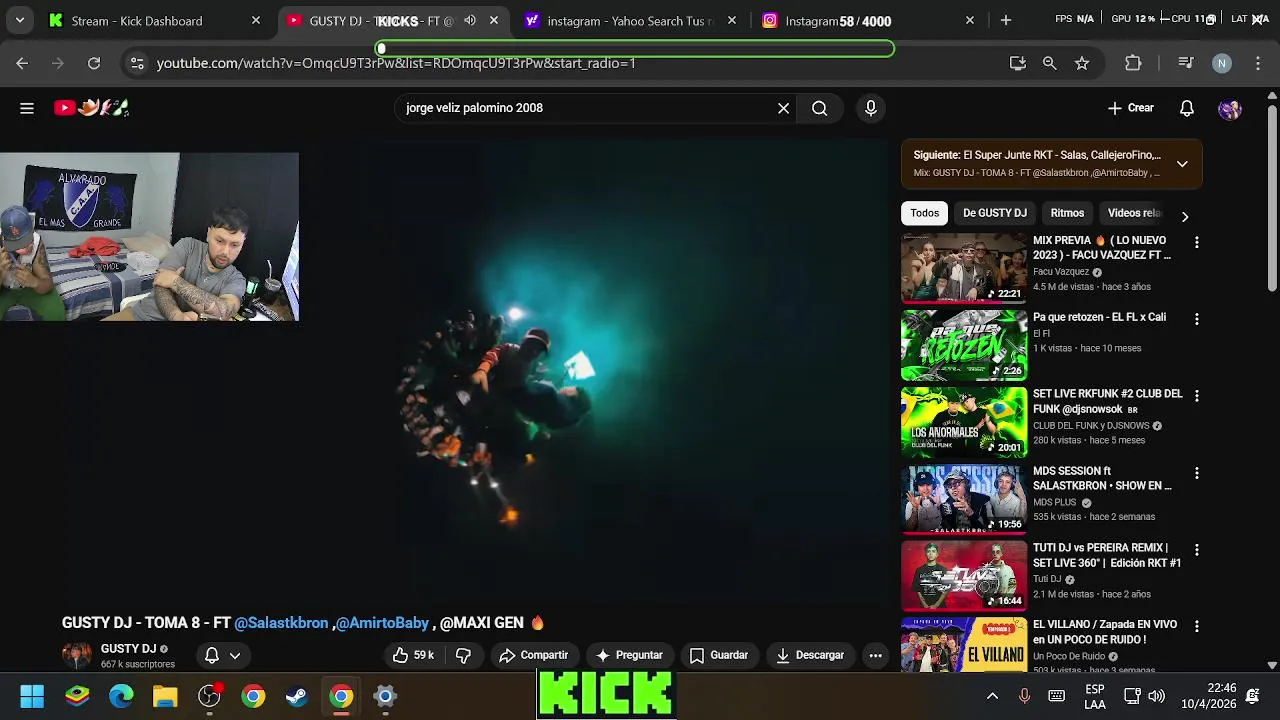Viewport: 1280px width, 720px height.
Task: Open the YouTube guide hamburger menu
Action: pyautogui.click(x=27, y=108)
